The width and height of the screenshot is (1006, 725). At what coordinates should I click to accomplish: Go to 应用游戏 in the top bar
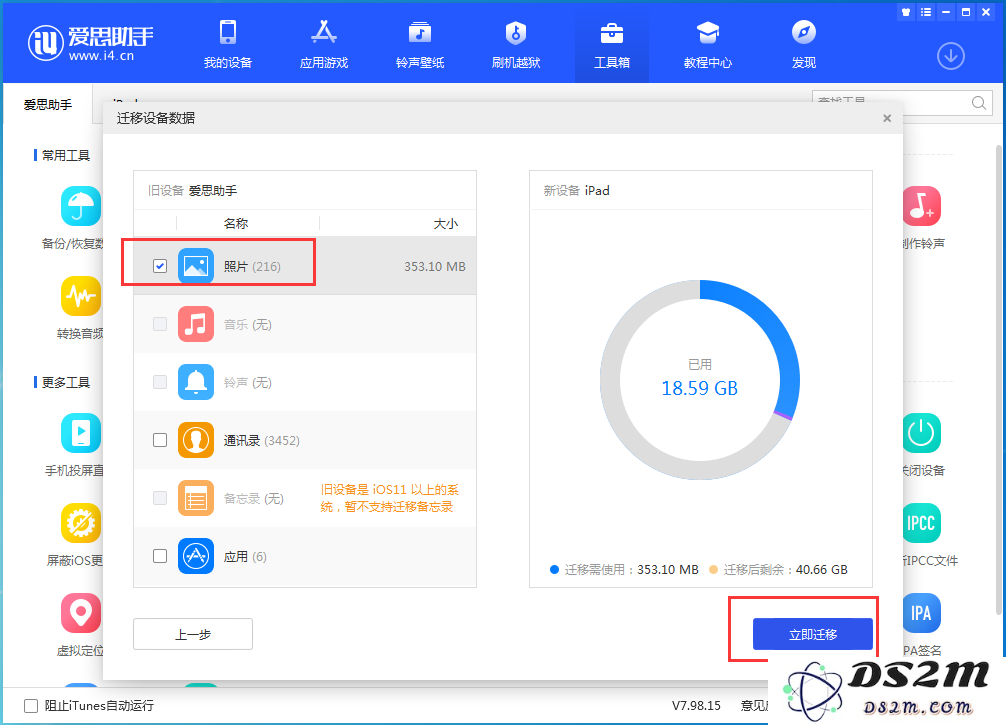(324, 44)
